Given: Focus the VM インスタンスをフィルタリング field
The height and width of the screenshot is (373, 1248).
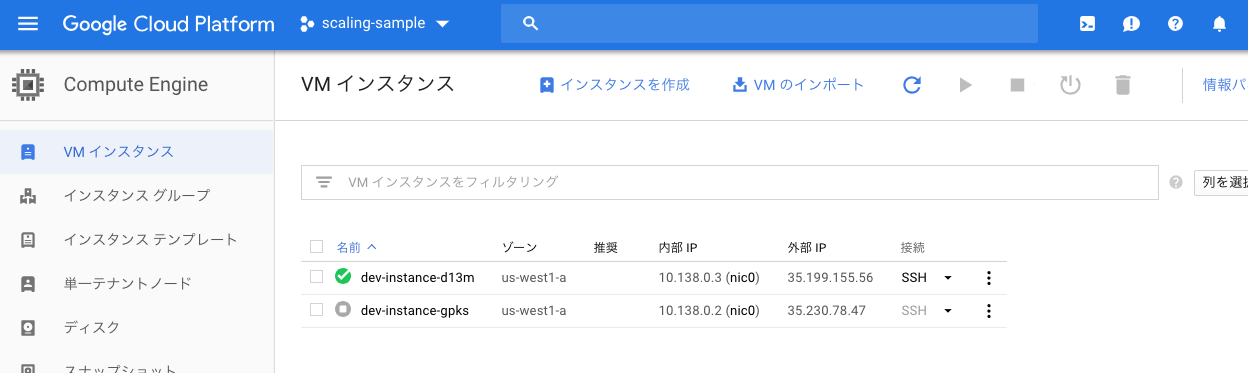Looking at the screenshot, I should coord(730,182).
